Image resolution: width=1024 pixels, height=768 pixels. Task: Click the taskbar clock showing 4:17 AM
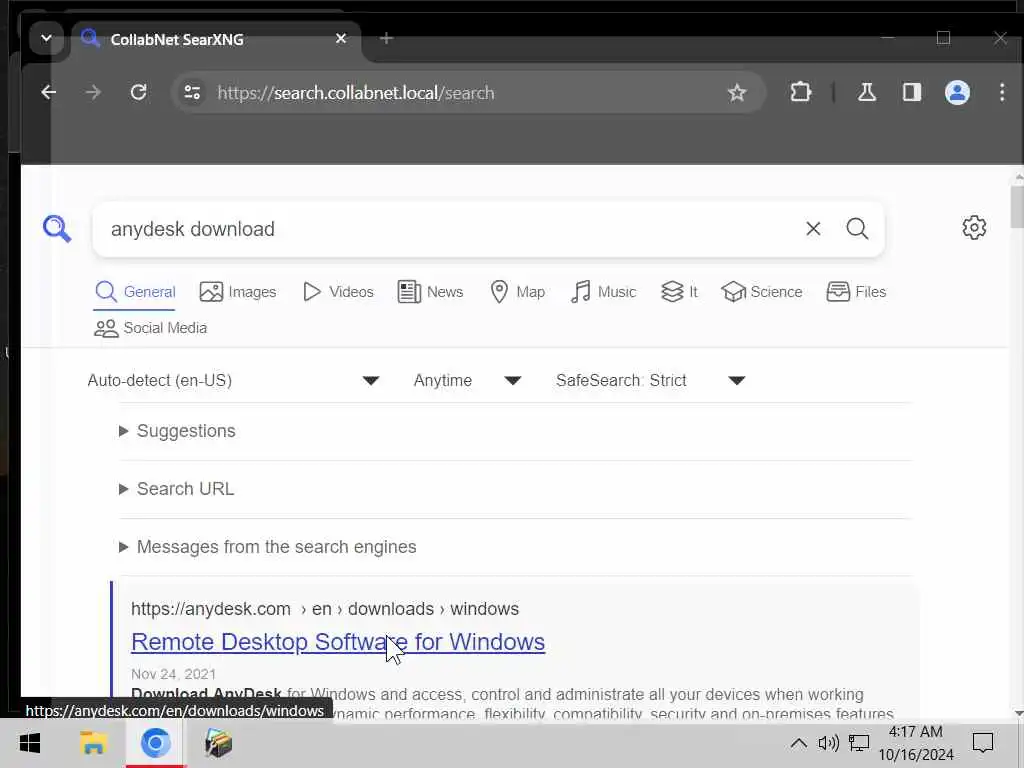[916, 743]
